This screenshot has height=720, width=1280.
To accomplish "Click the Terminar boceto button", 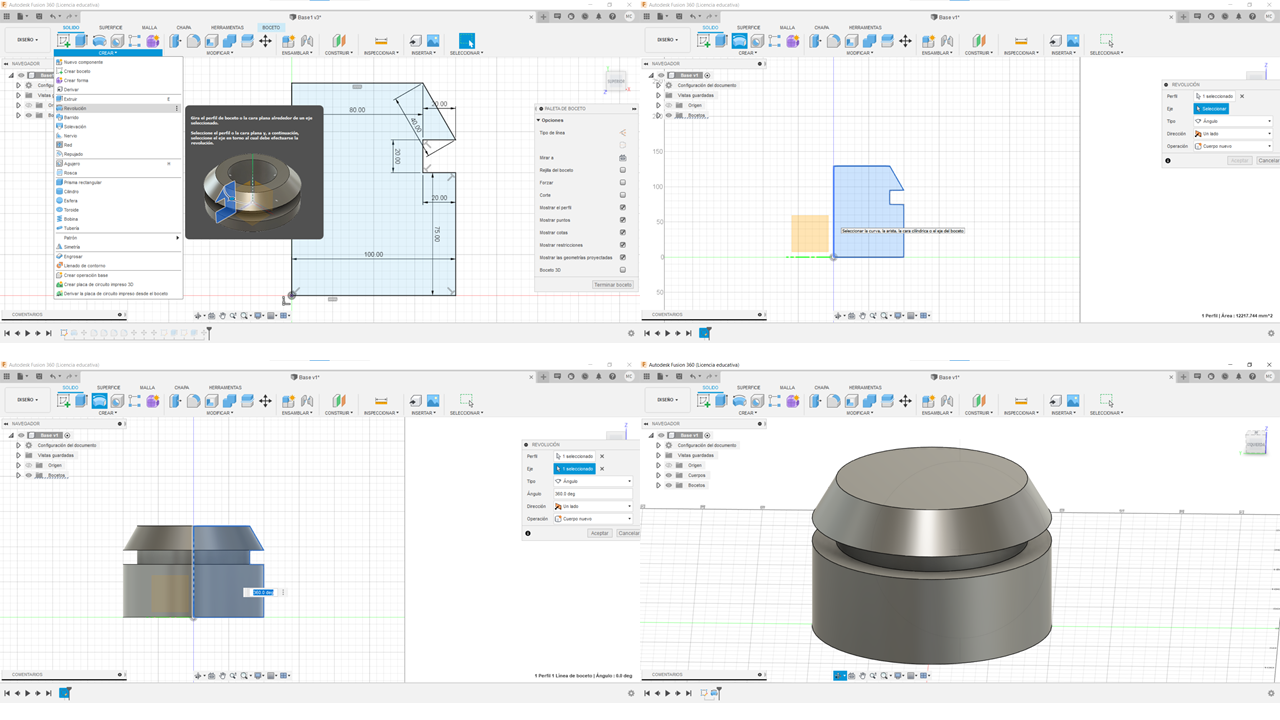I will tap(613, 285).
